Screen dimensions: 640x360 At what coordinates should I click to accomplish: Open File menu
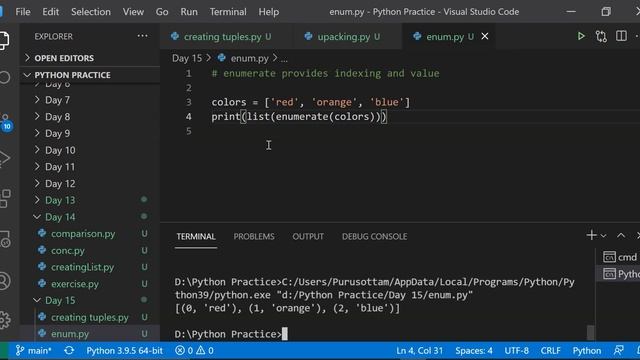(x=23, y=12)
